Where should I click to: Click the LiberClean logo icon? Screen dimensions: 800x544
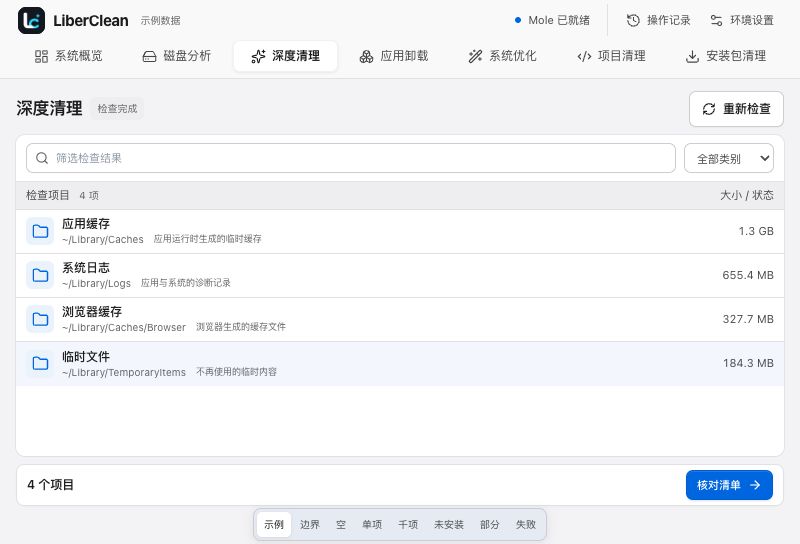(31, 20)
